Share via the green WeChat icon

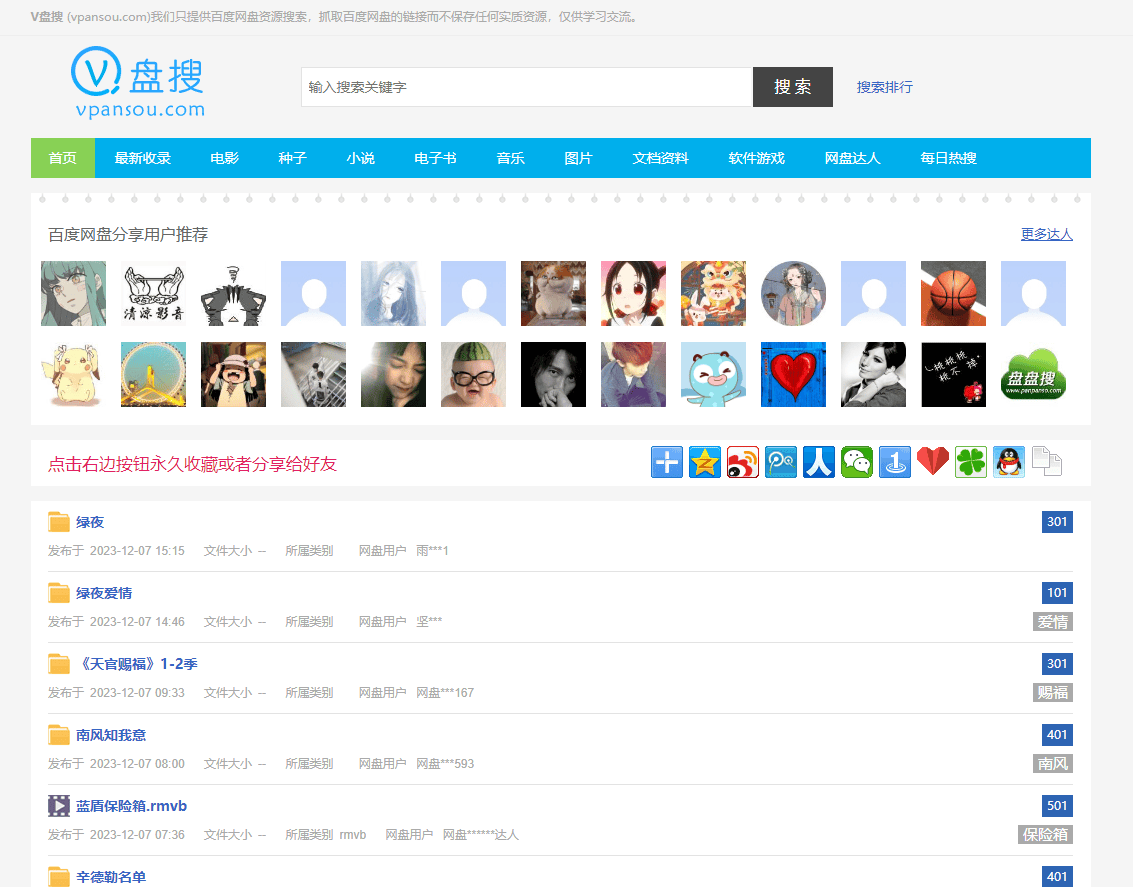pyautogui.click(x=857, y=462)
